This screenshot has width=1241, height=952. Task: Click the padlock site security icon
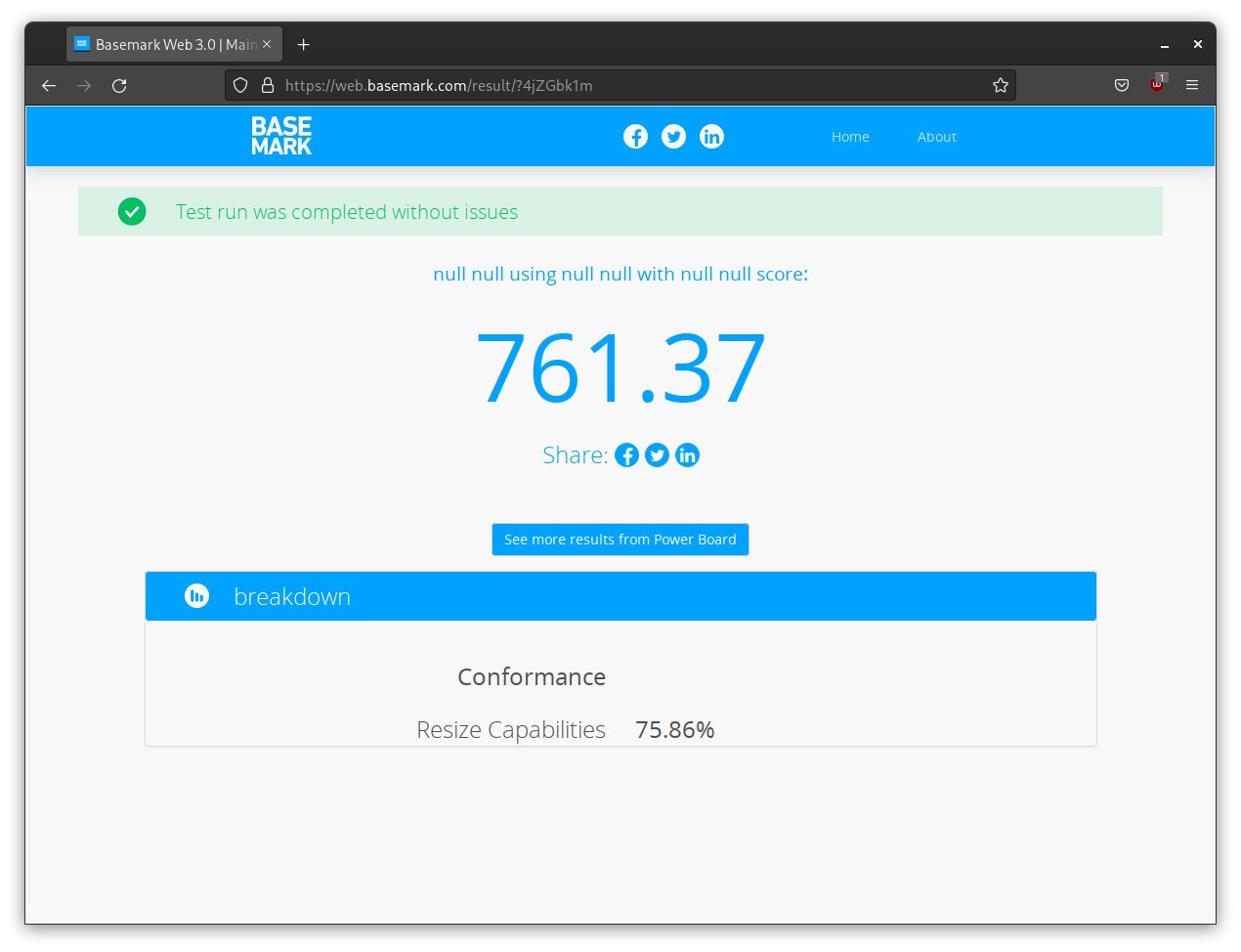pyautogui.click(x=268, y=85)
